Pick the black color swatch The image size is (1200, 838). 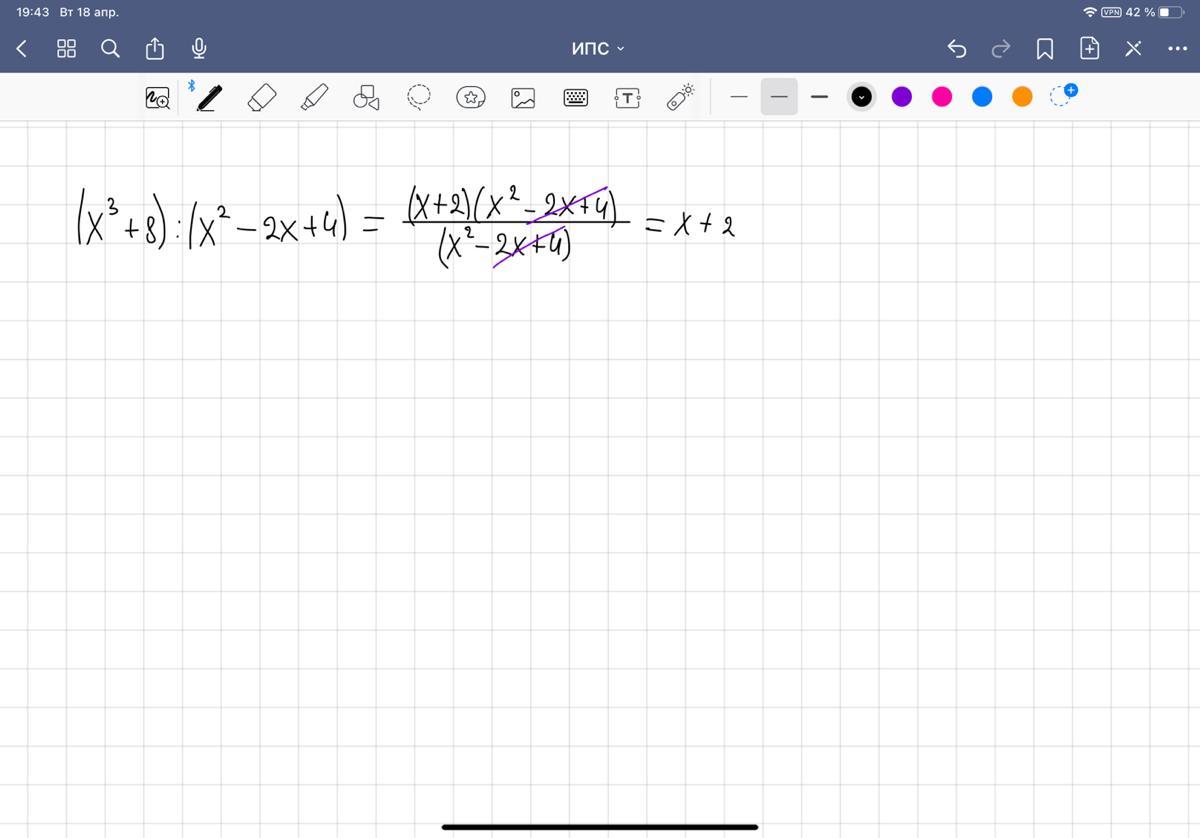862,97
